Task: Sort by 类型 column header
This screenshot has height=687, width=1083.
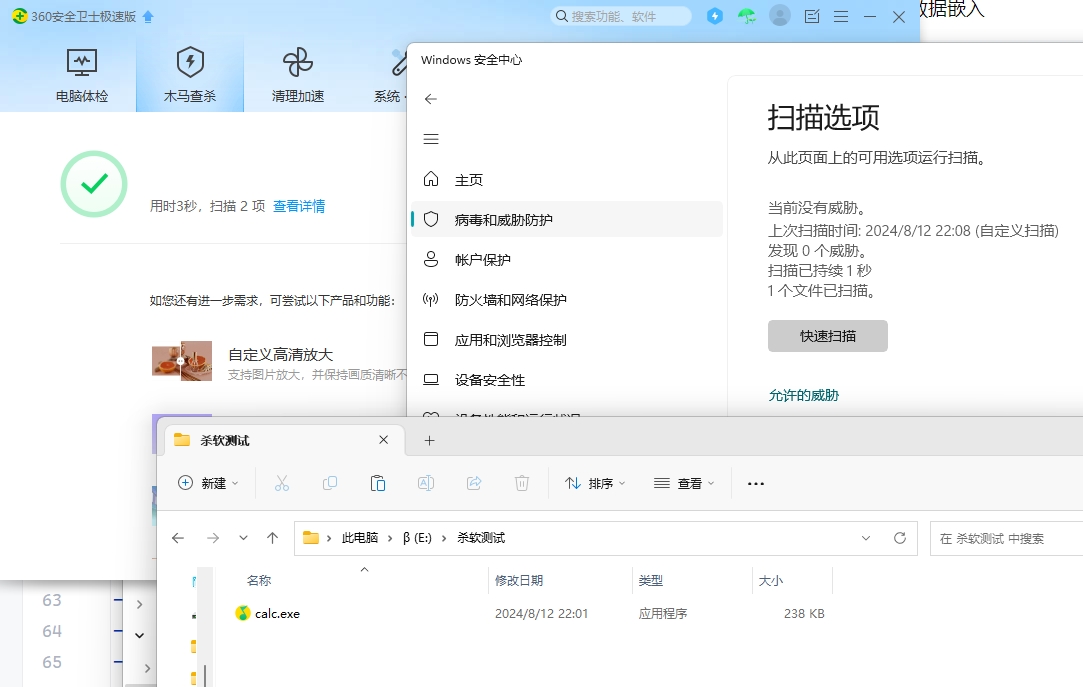Action: [651, 581]
